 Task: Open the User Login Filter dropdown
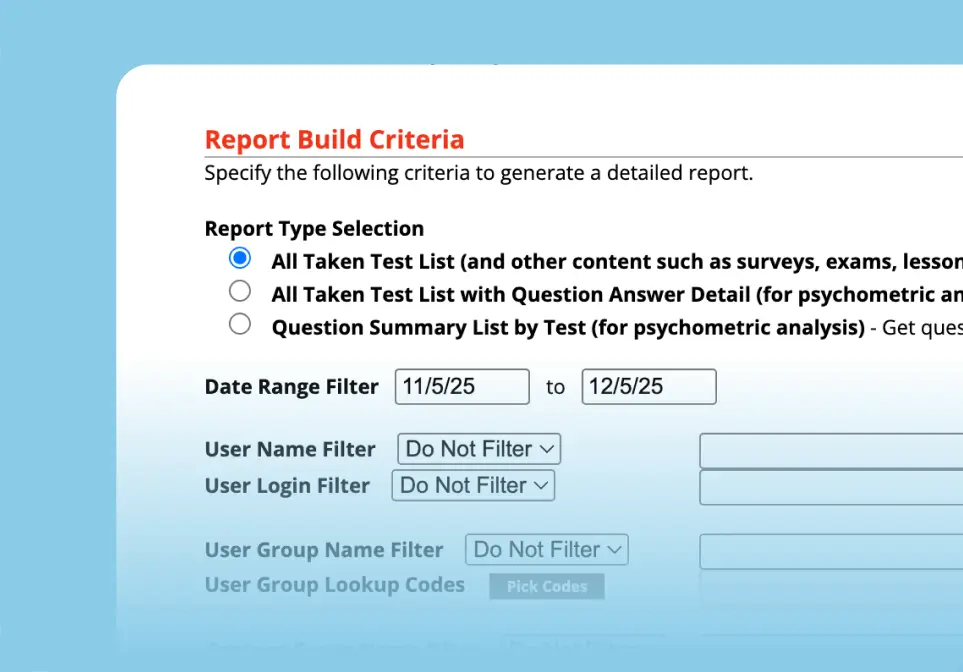(x=472, y=485)
